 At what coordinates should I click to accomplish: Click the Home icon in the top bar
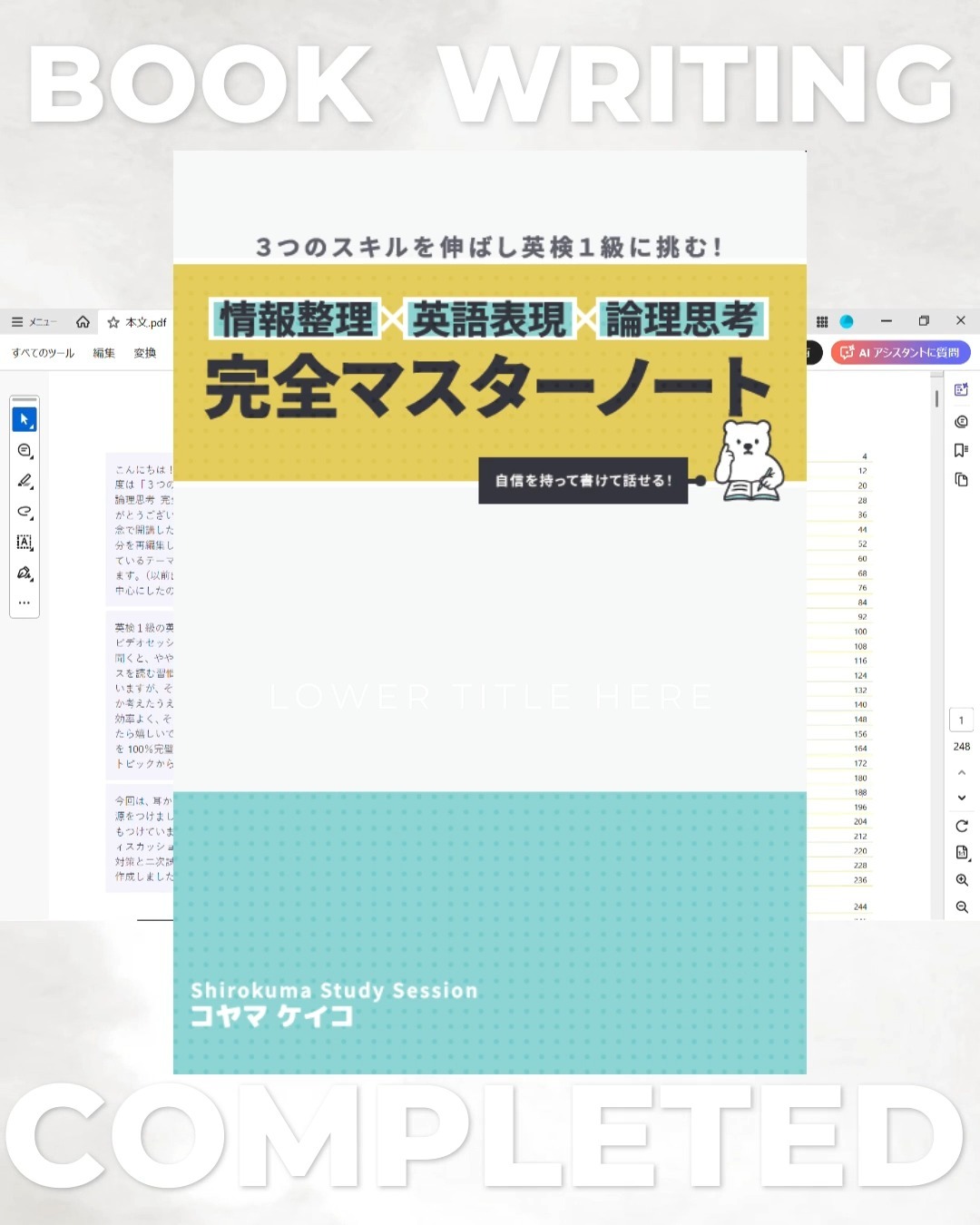[82, 320]
